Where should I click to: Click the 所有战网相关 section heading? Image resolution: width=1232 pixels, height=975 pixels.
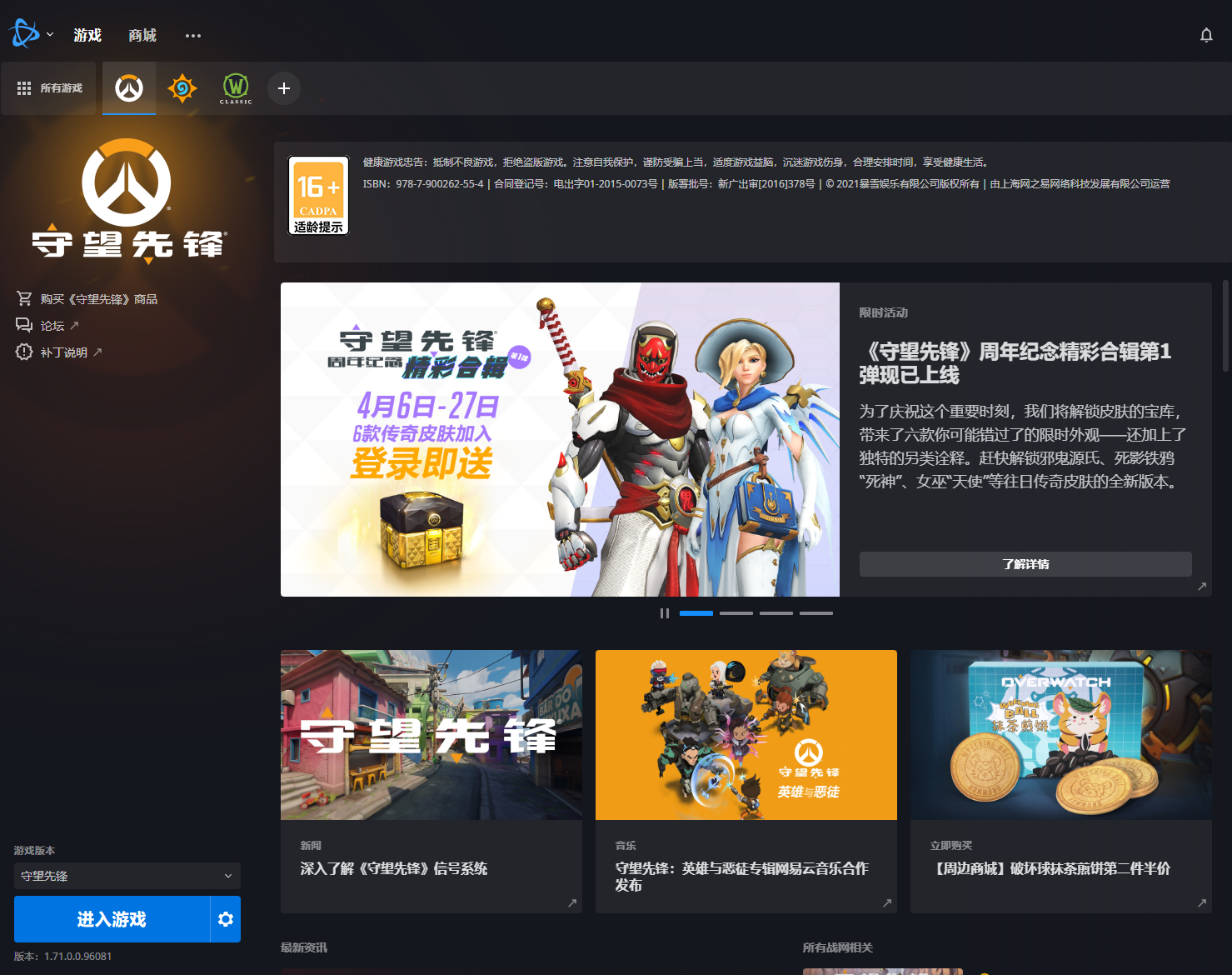(x=838, y=947)
